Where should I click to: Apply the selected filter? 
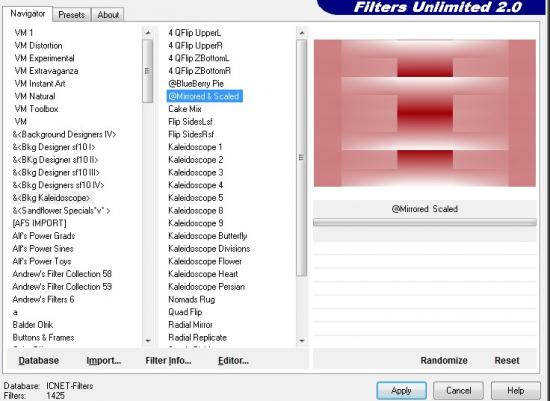click(401, 390)
